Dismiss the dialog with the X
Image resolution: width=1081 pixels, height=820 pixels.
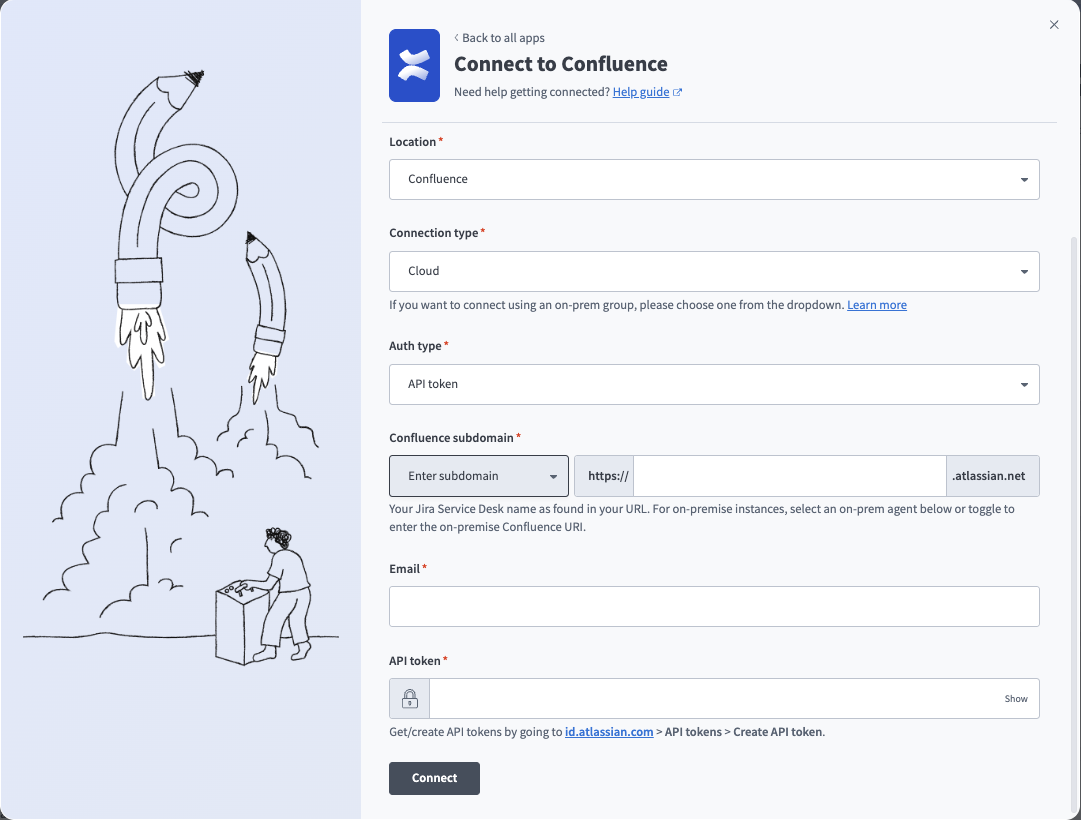1053,25
